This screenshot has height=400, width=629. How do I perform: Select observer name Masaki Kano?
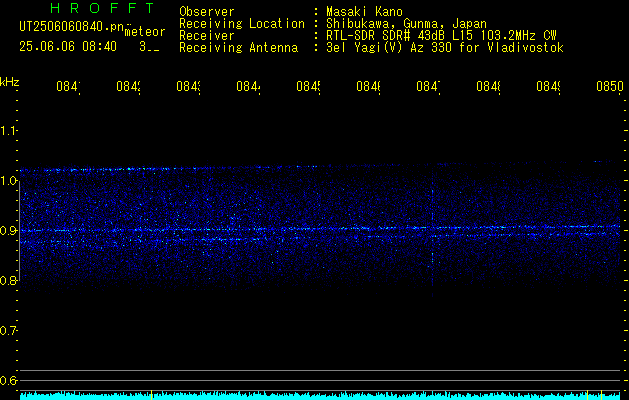[x=364, y=11]
